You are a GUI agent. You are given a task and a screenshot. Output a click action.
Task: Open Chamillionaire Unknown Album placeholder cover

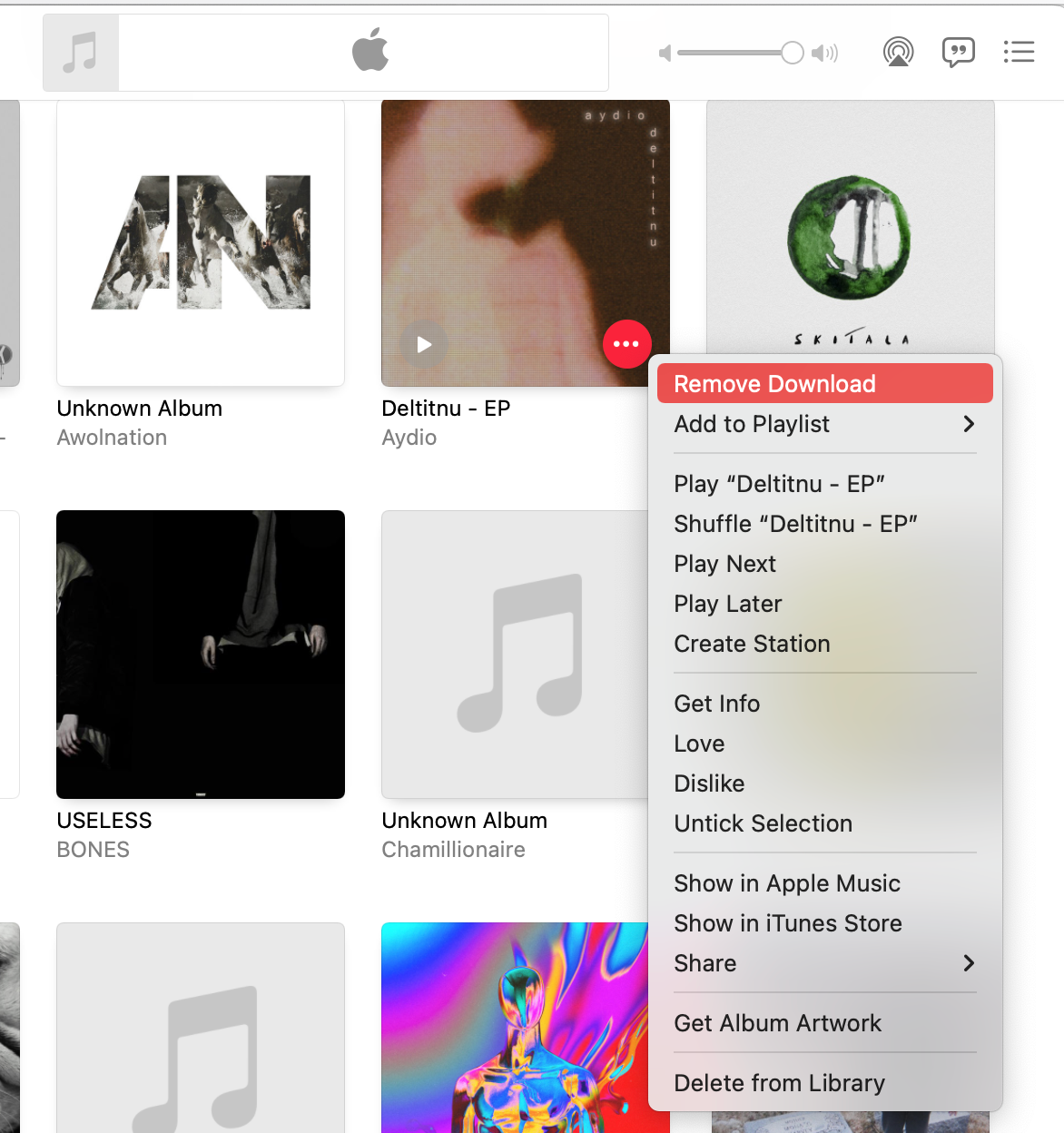[516, 655]
